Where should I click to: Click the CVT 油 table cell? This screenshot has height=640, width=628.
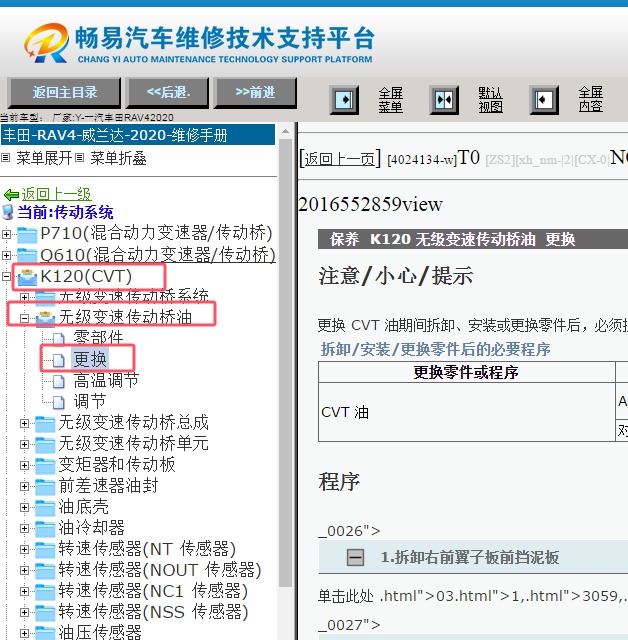point(466,412)
